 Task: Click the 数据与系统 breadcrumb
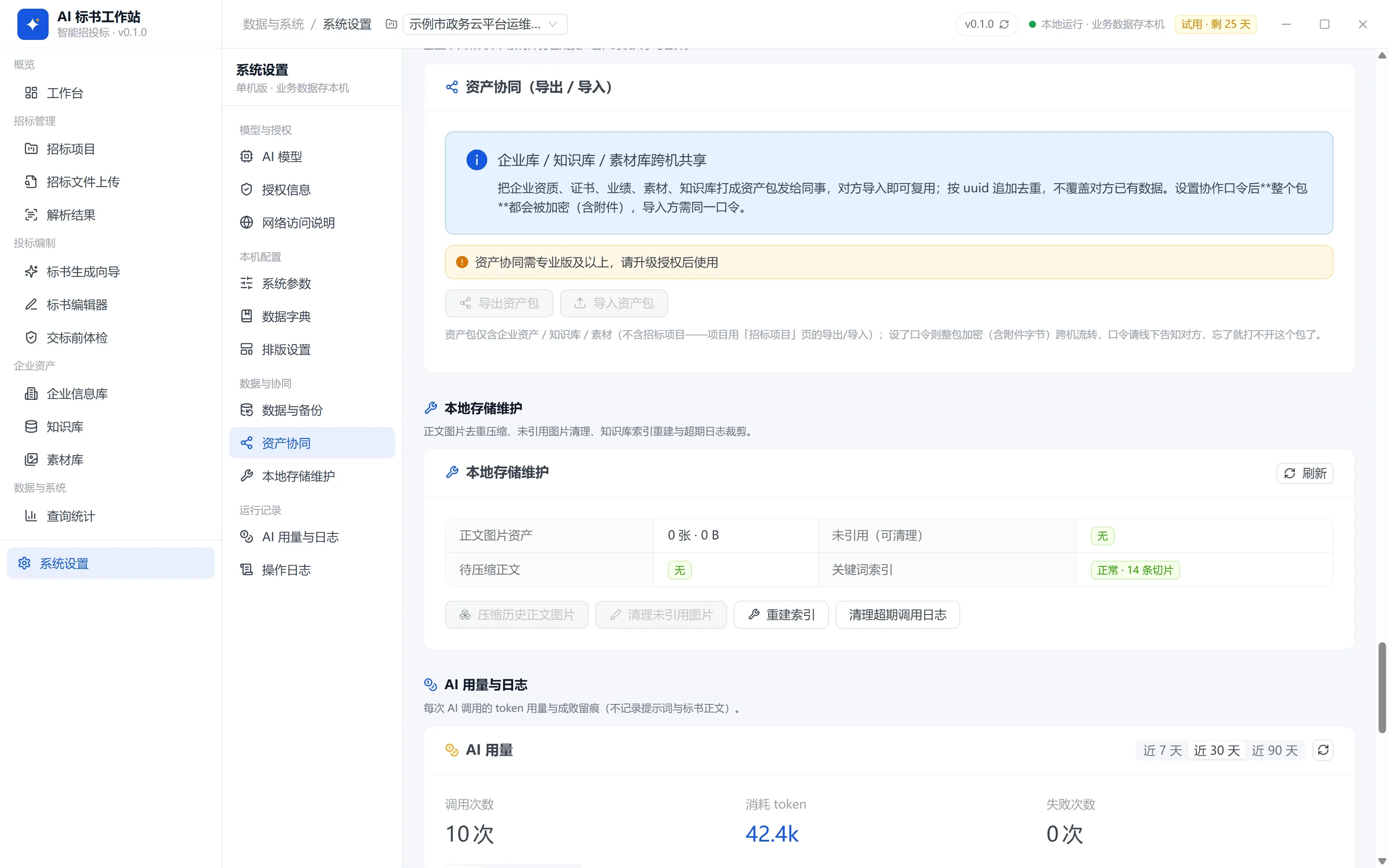pyautogui.click(x=273, y=24)
